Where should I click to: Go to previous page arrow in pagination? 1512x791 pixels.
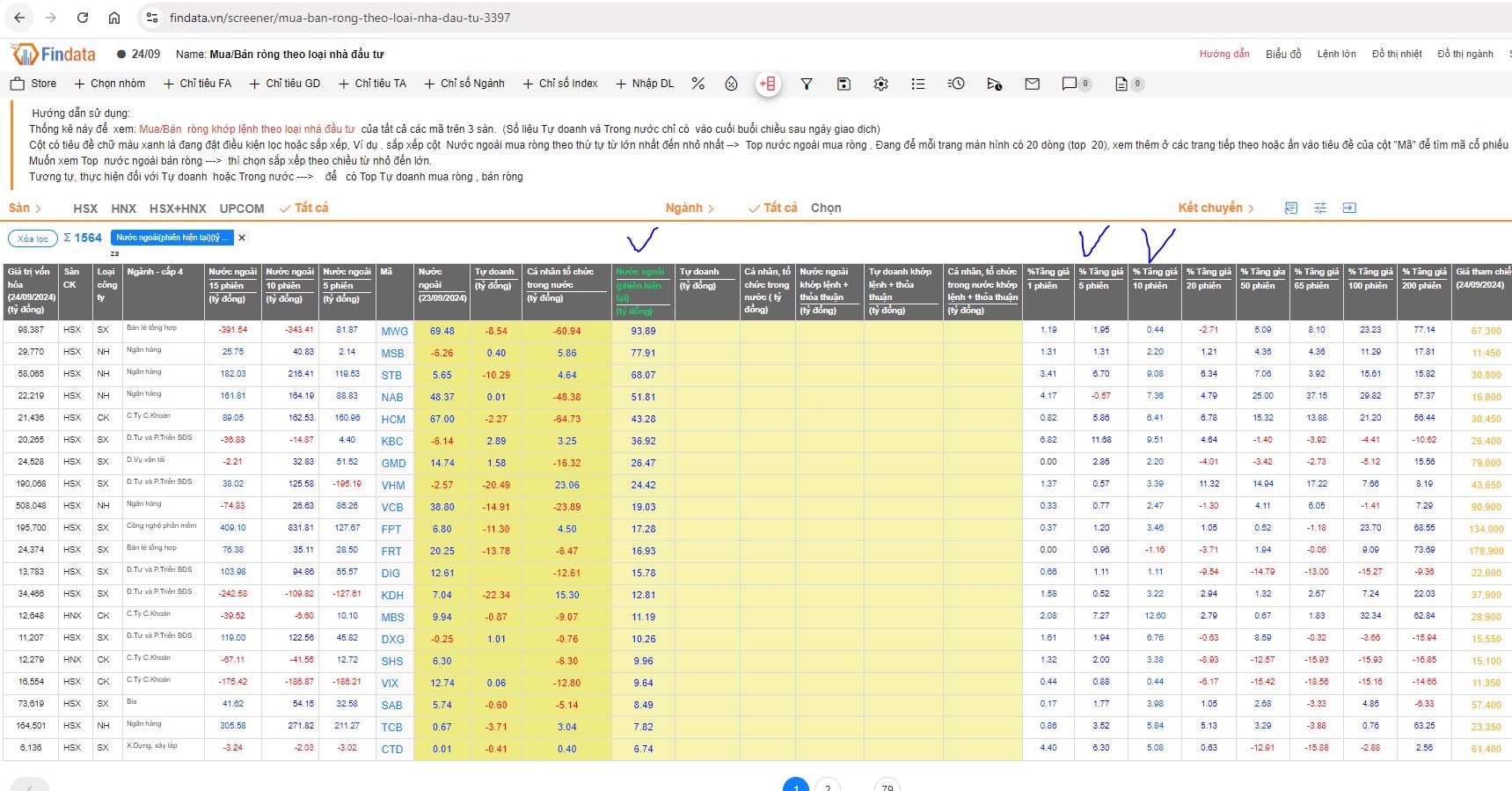click(30, 785)
